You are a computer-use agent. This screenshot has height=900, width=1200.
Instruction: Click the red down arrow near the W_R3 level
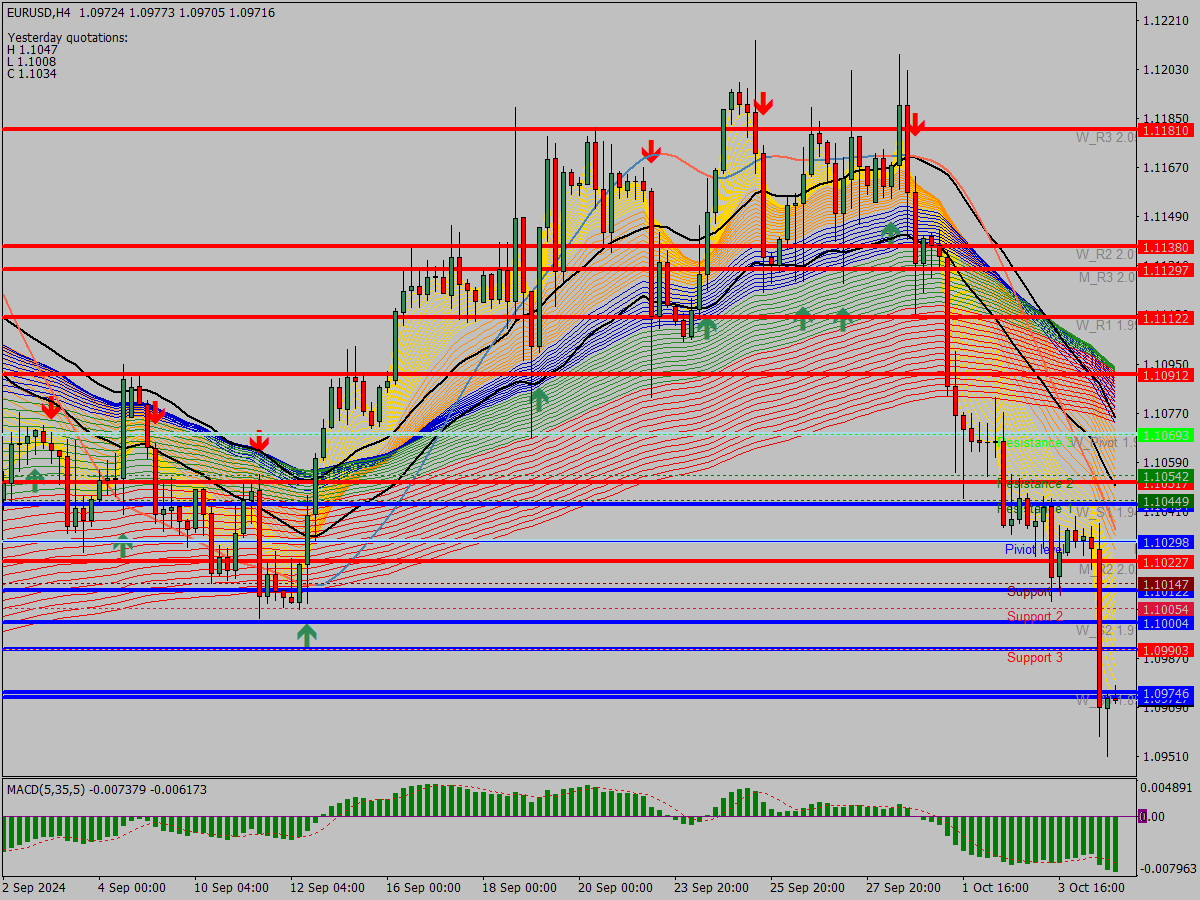(916, 124)
